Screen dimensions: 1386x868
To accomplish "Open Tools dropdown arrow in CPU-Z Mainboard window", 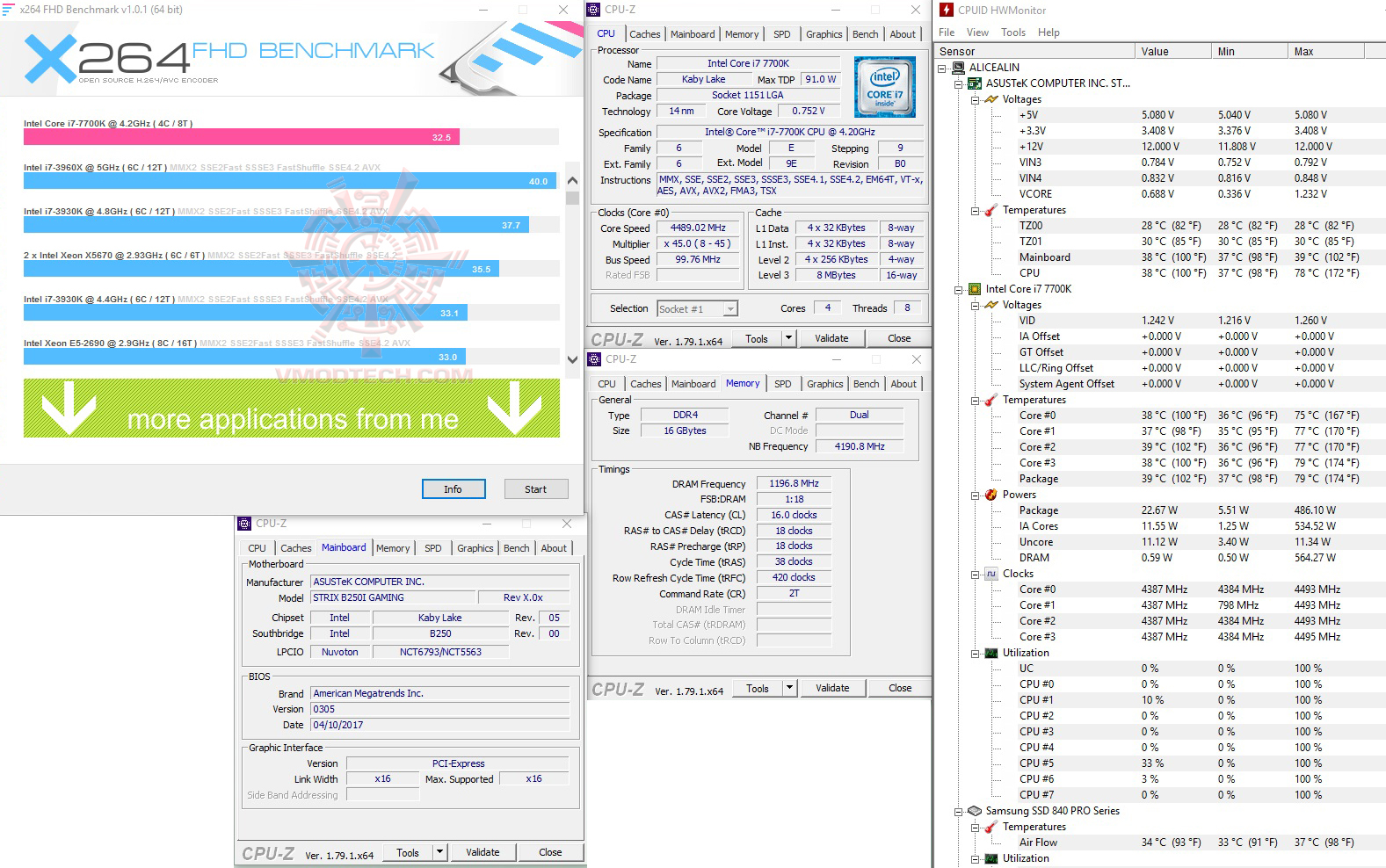I will (439, 852).
